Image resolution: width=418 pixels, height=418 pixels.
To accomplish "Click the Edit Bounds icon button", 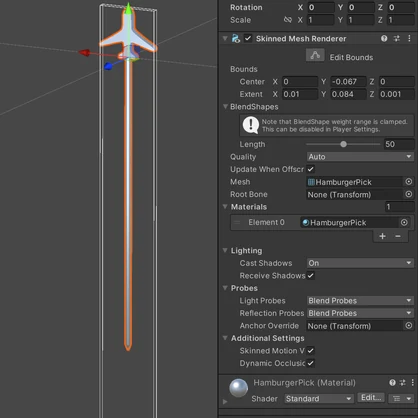I will point(315,56).
